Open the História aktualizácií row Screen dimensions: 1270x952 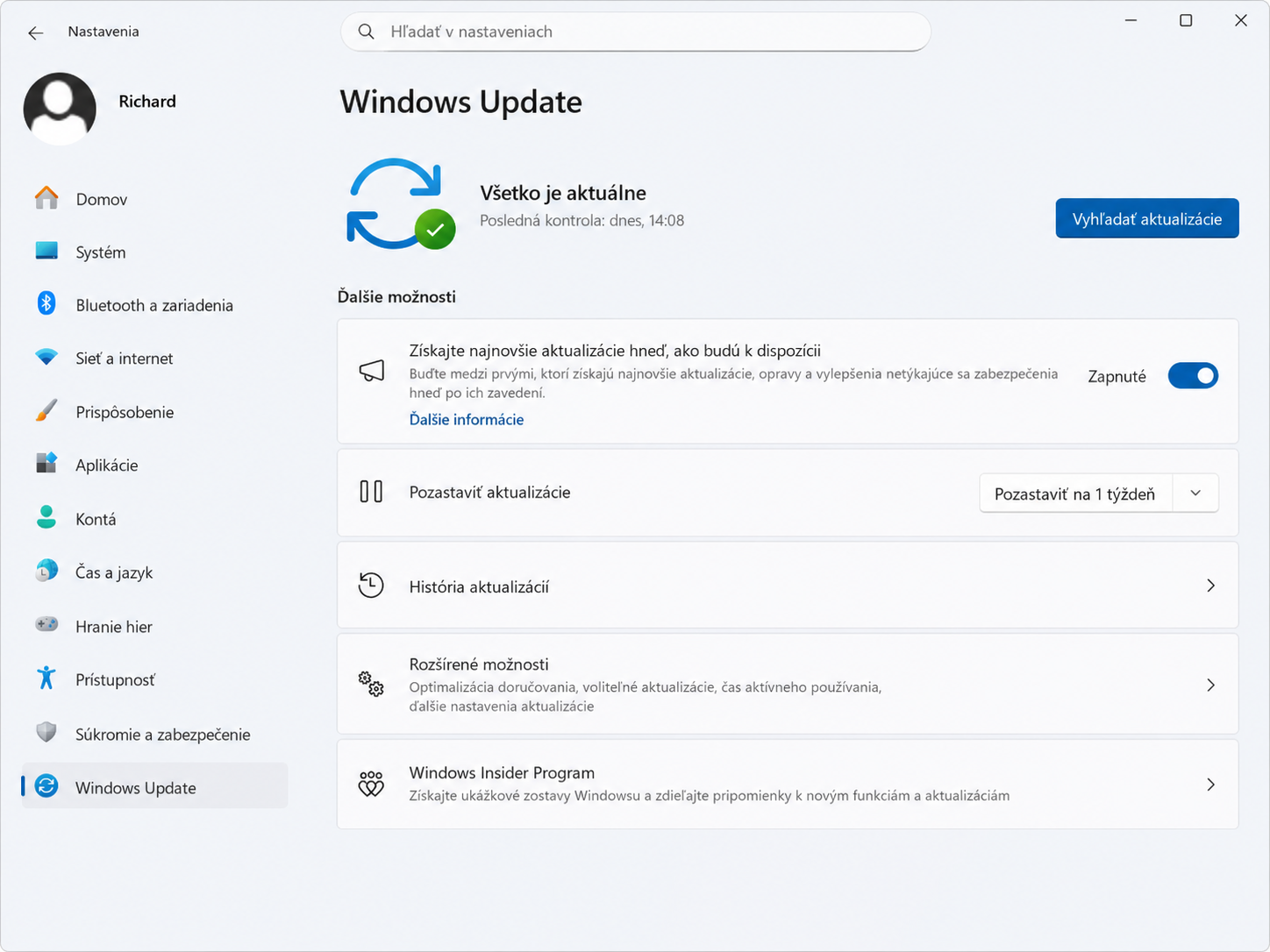(x=788, y=585)
